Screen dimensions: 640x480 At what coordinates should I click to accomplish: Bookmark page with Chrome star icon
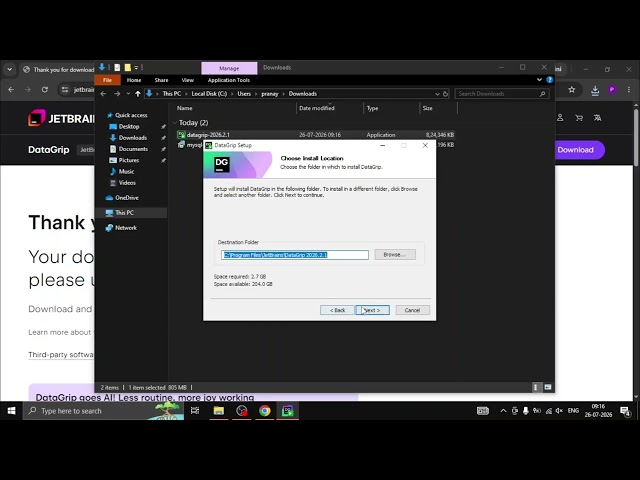(x=571, y=89)
